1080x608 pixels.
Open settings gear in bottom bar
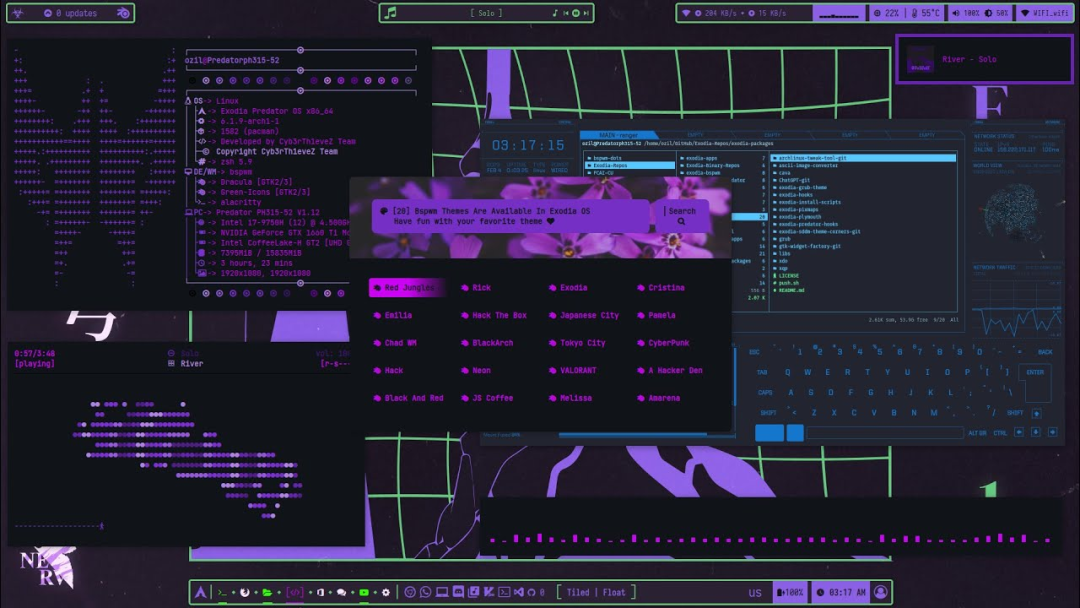coord(386,592)
